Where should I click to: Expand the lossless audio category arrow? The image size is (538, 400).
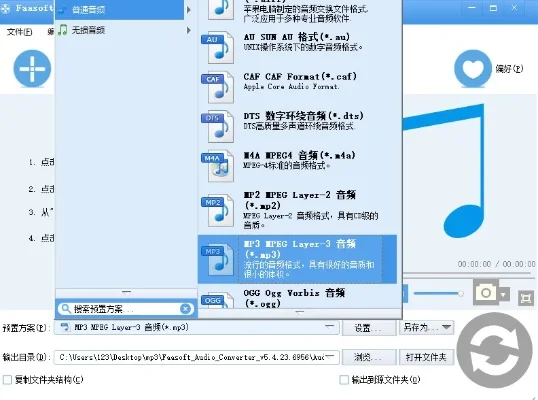[188, 30]
